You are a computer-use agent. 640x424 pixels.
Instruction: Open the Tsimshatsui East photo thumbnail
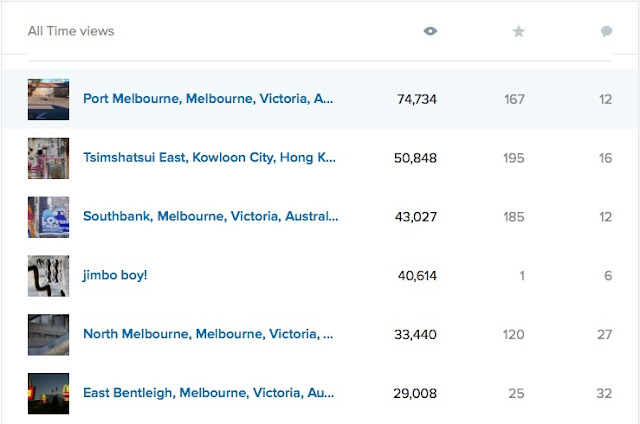click(x=48, y=158)
